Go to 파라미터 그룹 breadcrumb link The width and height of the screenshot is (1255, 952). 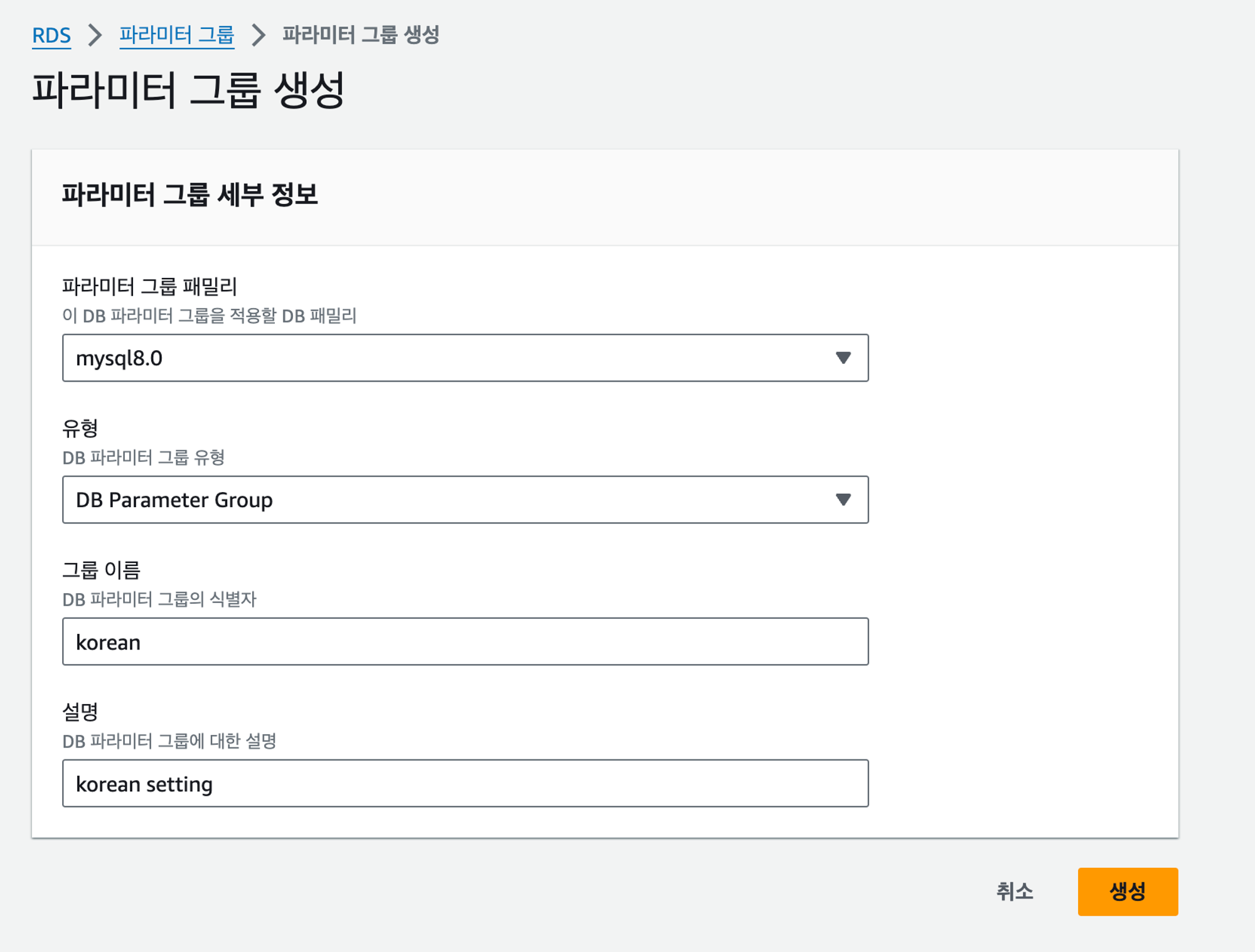tap(176, 35)
